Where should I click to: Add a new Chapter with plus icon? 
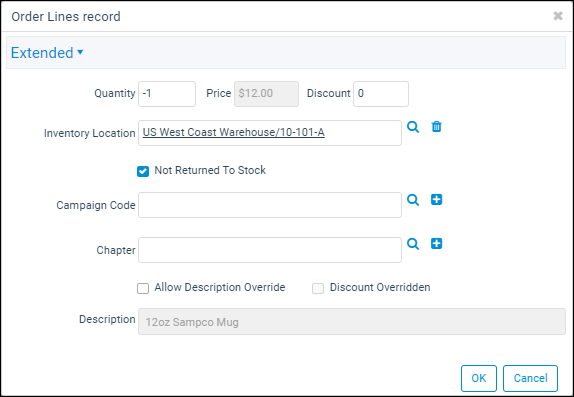[x=436, y=244]
